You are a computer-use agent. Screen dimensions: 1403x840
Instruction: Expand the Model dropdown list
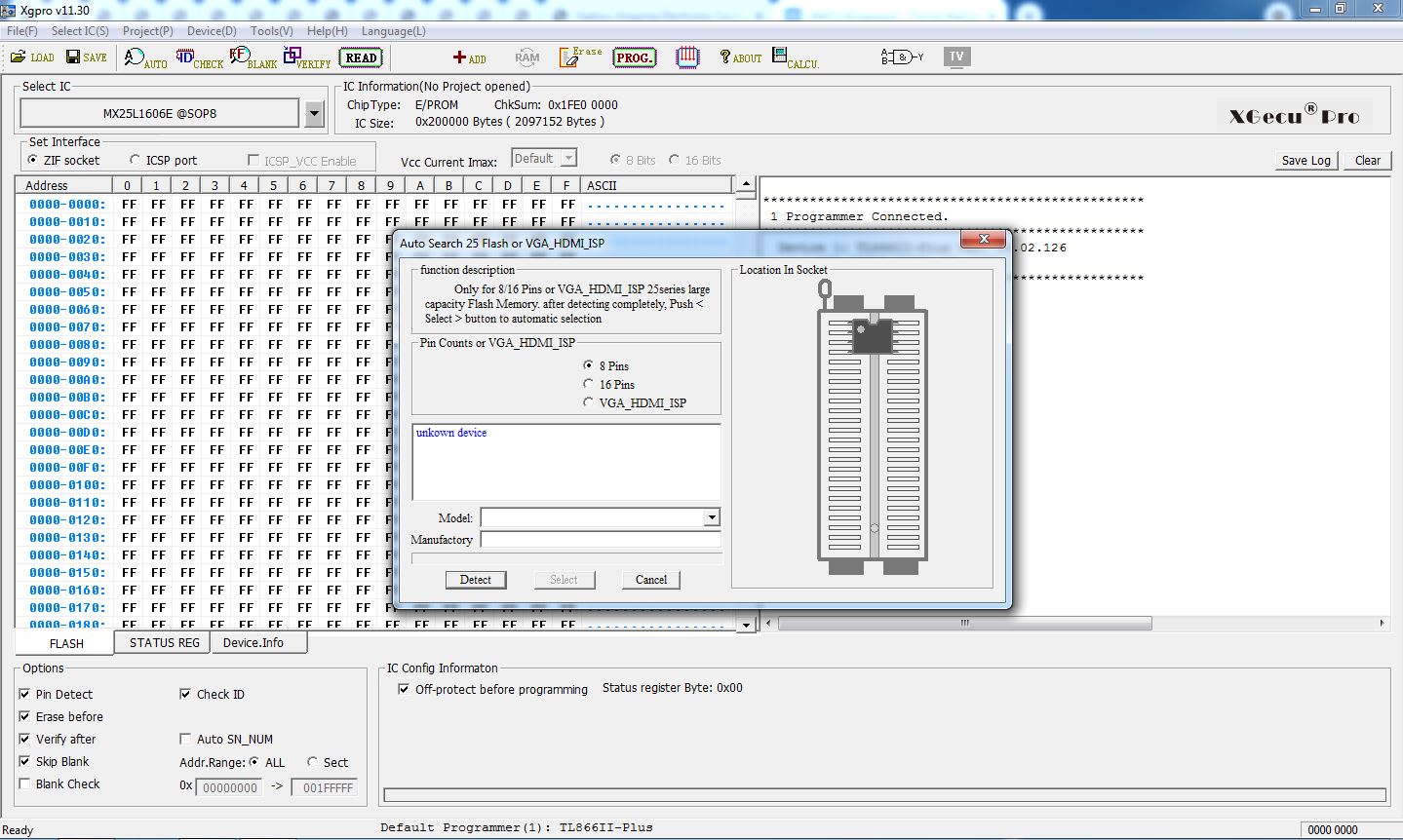pyautogui.click(x=712, y=517)
